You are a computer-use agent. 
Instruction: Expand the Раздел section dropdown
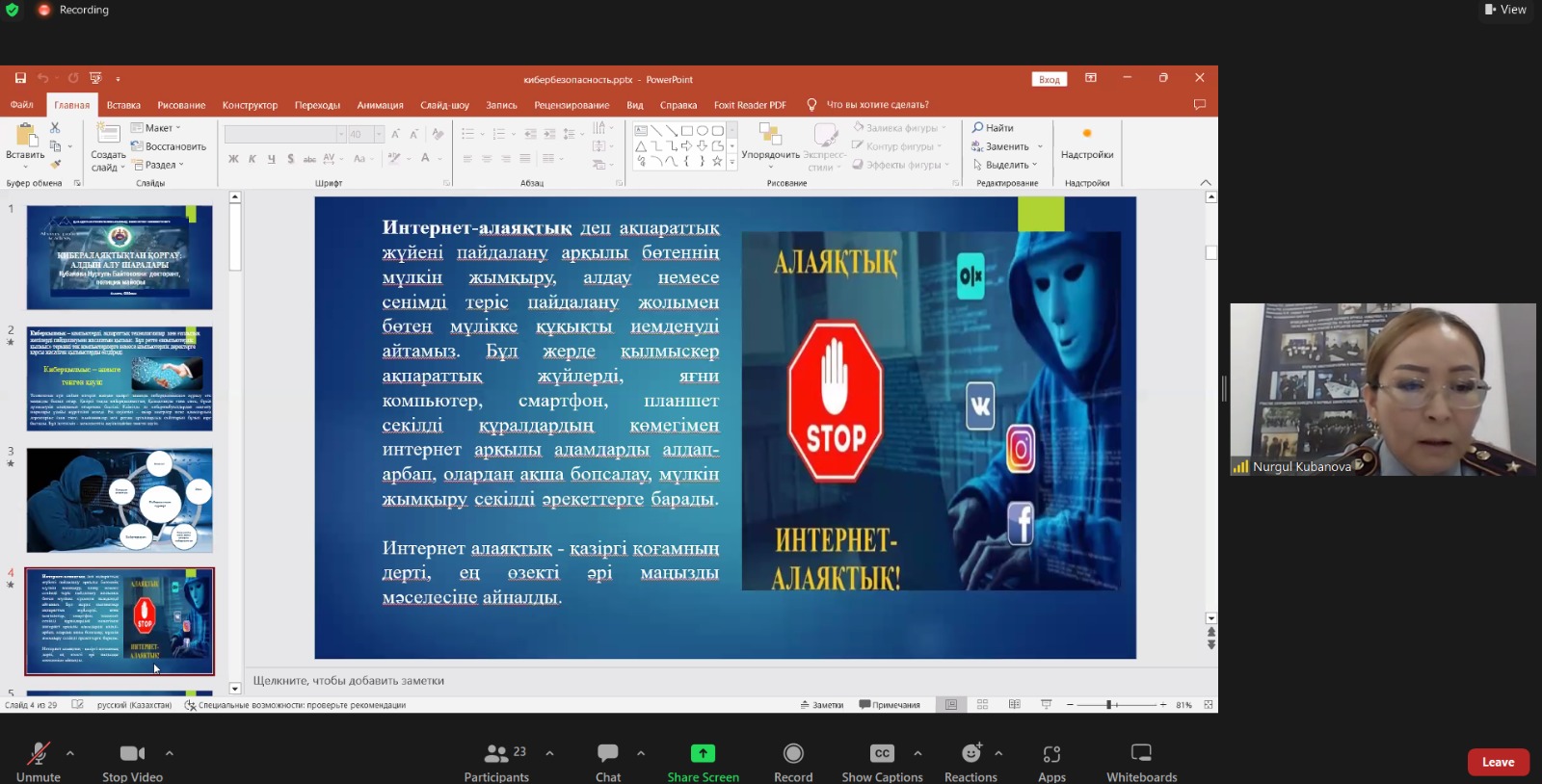point(159,165)
